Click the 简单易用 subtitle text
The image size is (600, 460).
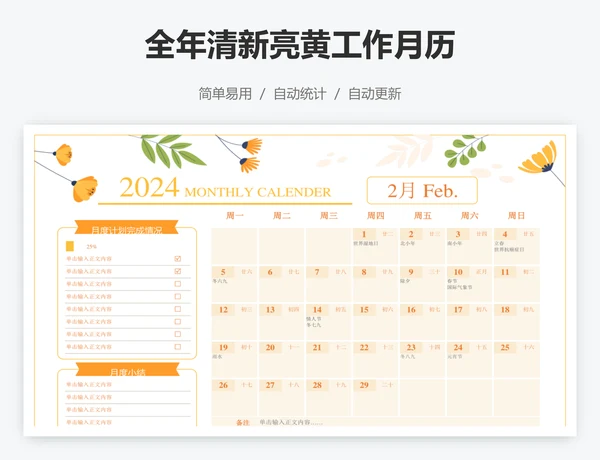(225, 94)
